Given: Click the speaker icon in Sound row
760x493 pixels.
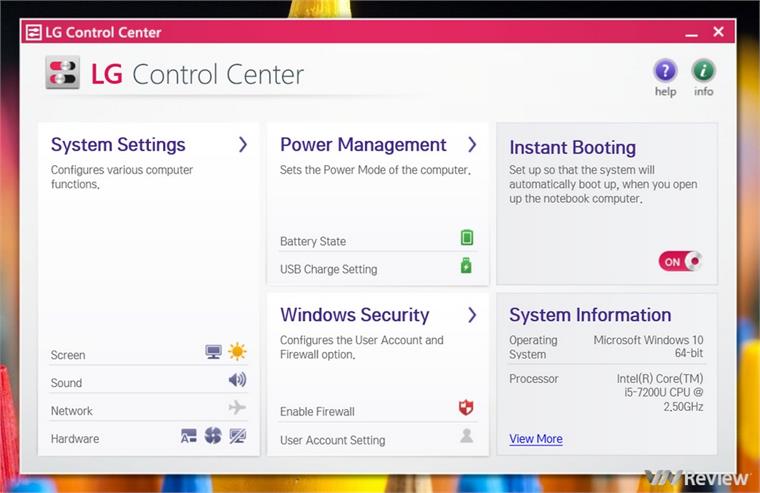Looking at the screenshot, I should point(237,380).
